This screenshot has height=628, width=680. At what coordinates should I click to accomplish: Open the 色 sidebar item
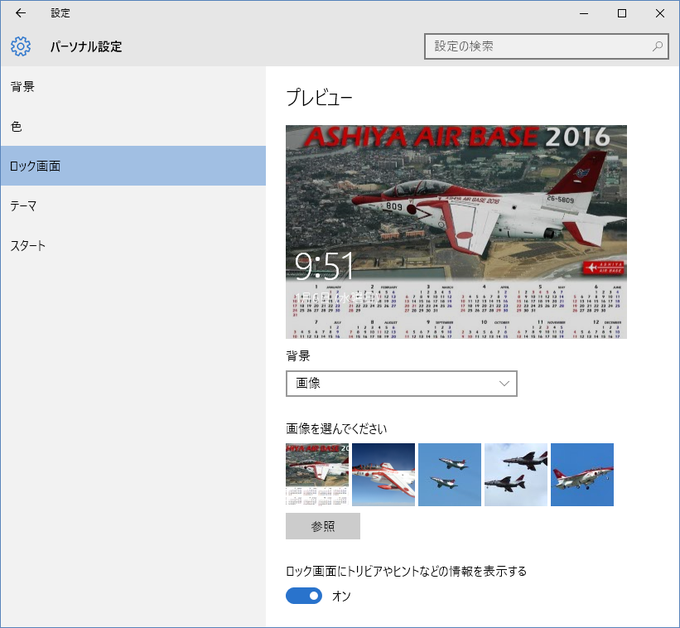point(133,126)
